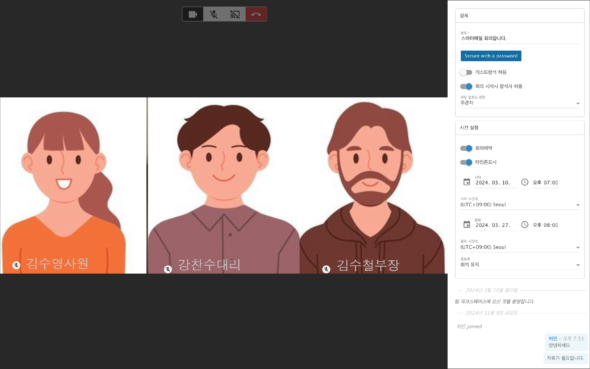Click the 'joined' system message
Viewport: 590px width, 369px height.
469,326
